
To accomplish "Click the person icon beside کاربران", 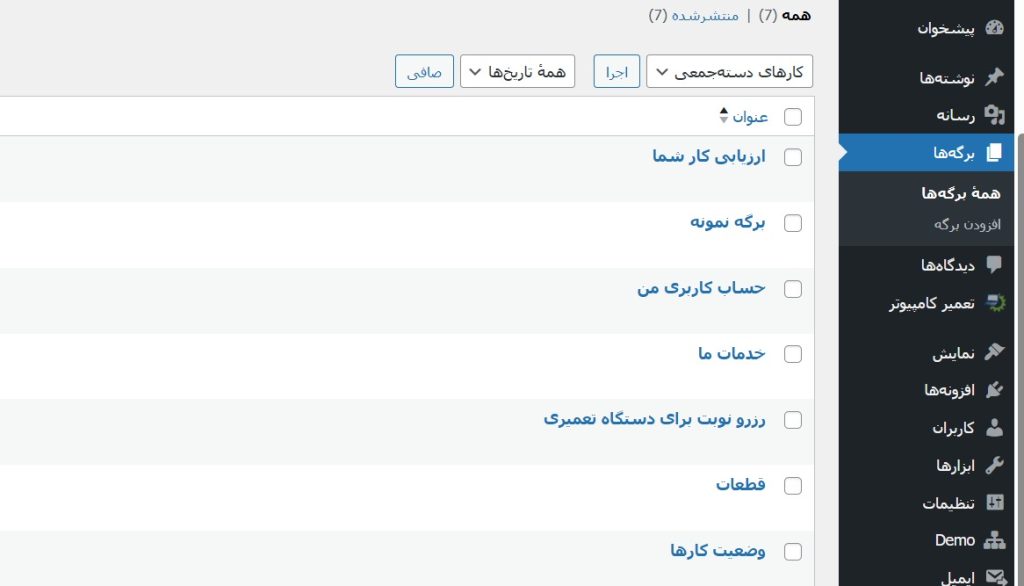I will click(x=994, y=428).
